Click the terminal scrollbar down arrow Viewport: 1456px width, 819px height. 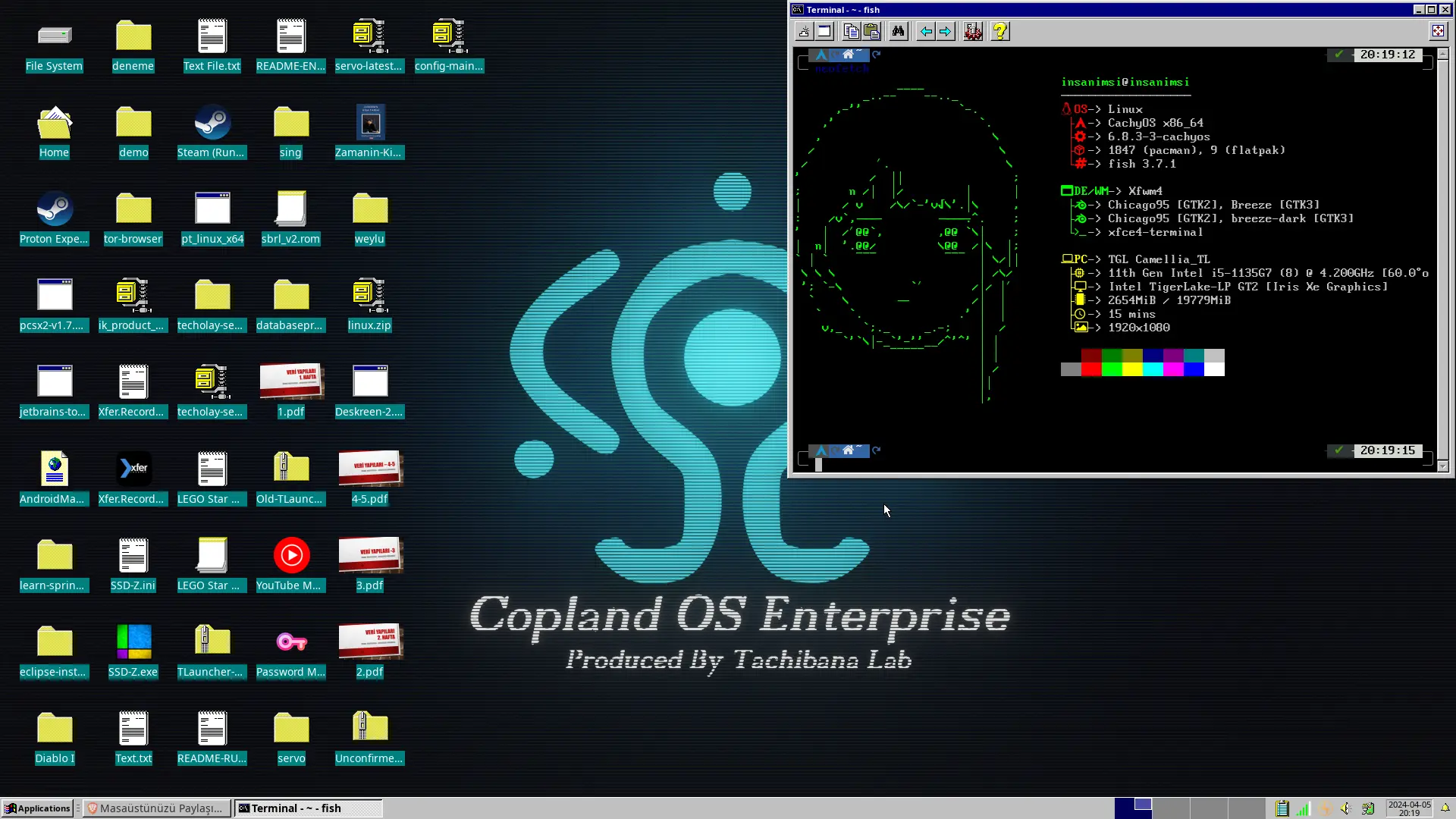pyautogui.click(x=1442, y=466)
